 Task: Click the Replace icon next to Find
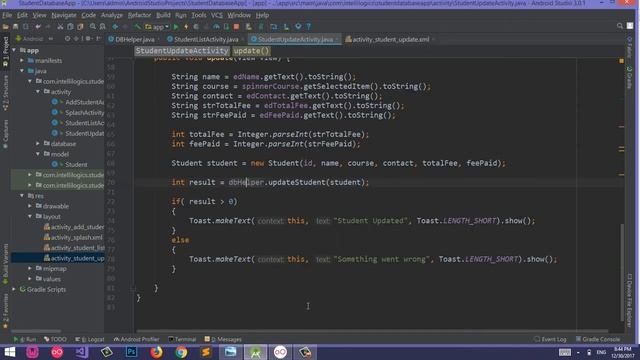pos(102,27)
